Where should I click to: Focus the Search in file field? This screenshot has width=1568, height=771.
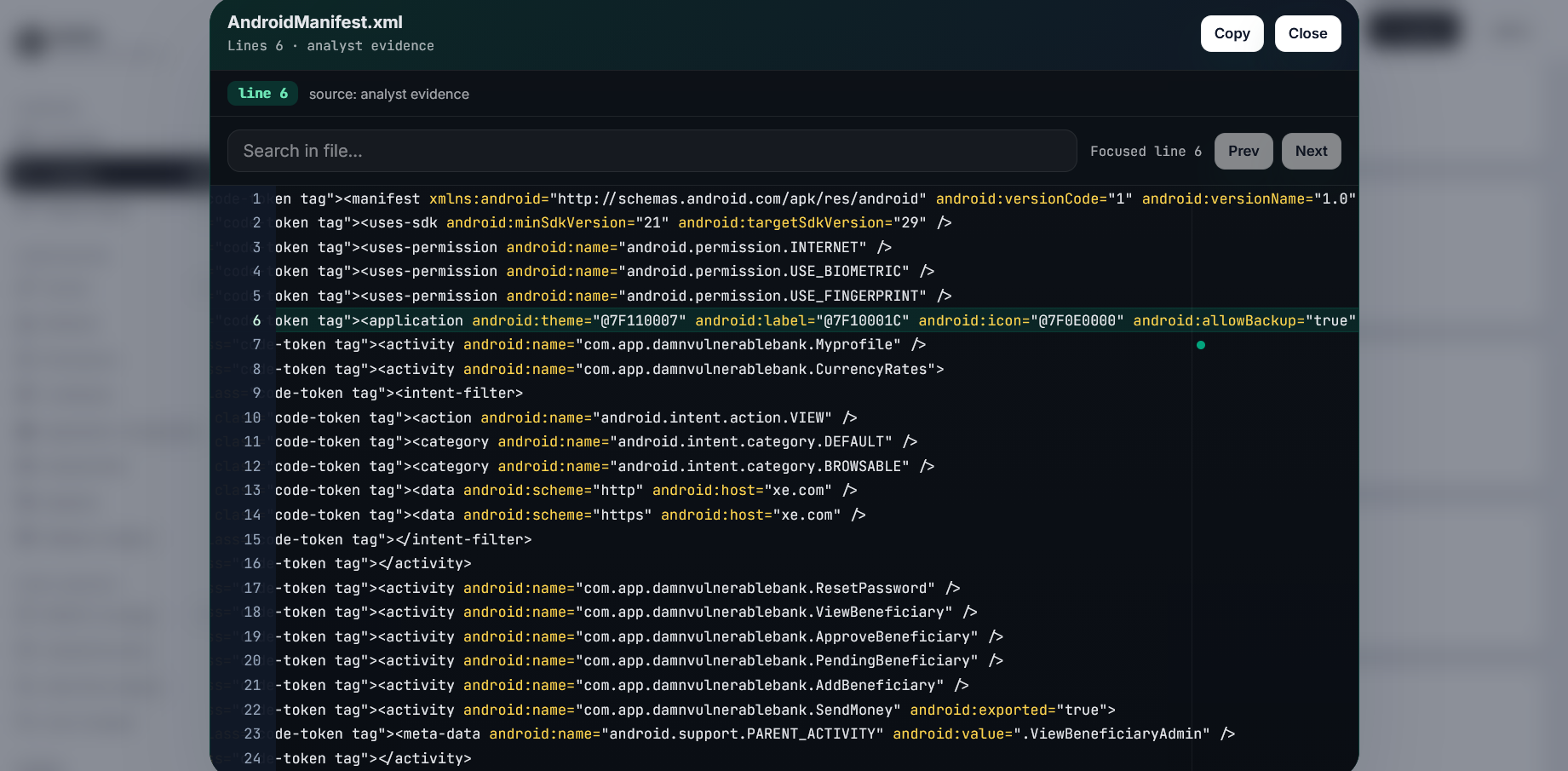pyautogui.click(x=652, y=151)
